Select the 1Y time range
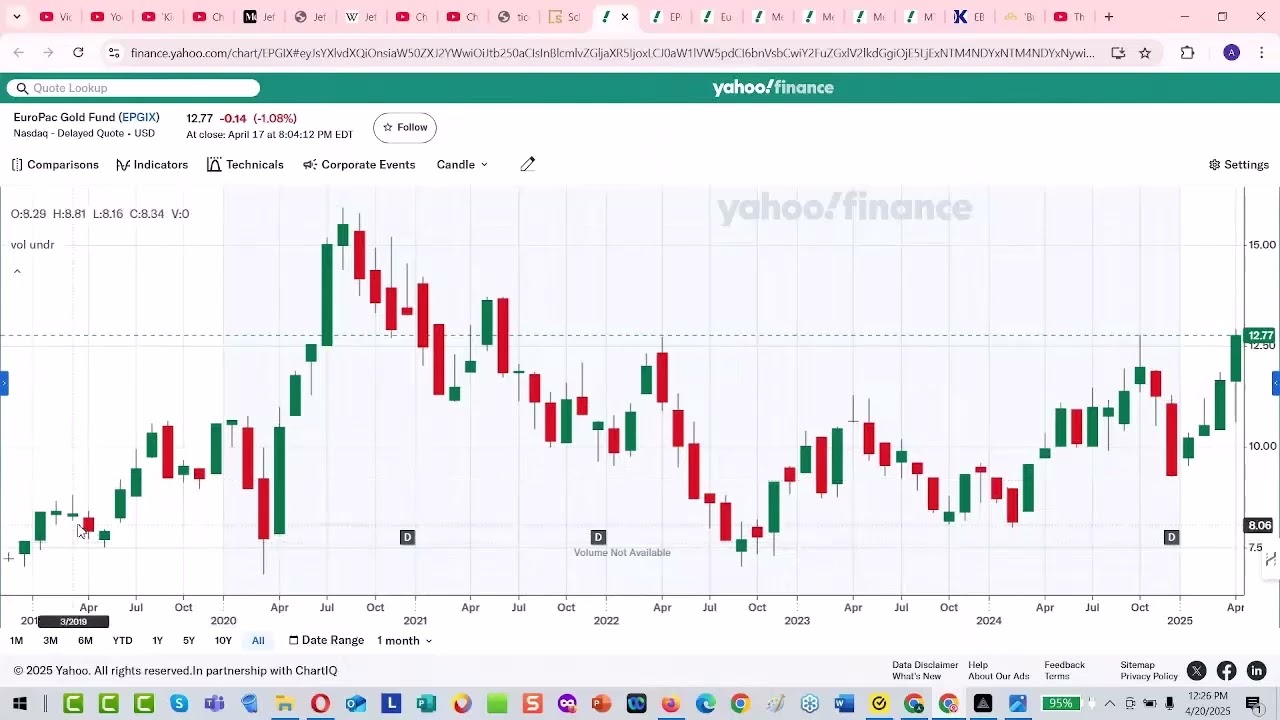The width and height of the screenshot is (1280, 720). [x=157, y=641]
